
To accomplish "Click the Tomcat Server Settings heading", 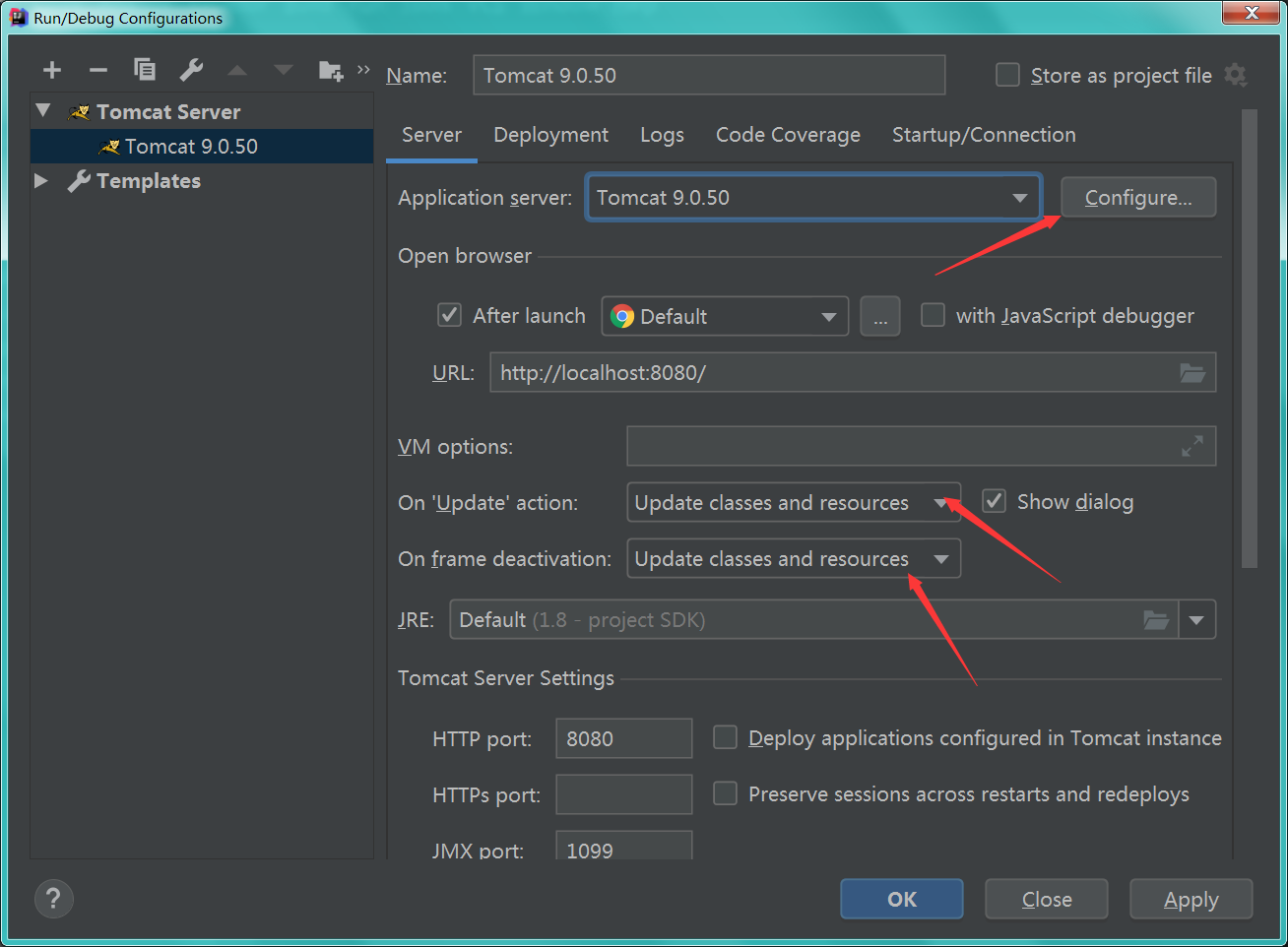I will pyautogui.click(x=506, y=678).
